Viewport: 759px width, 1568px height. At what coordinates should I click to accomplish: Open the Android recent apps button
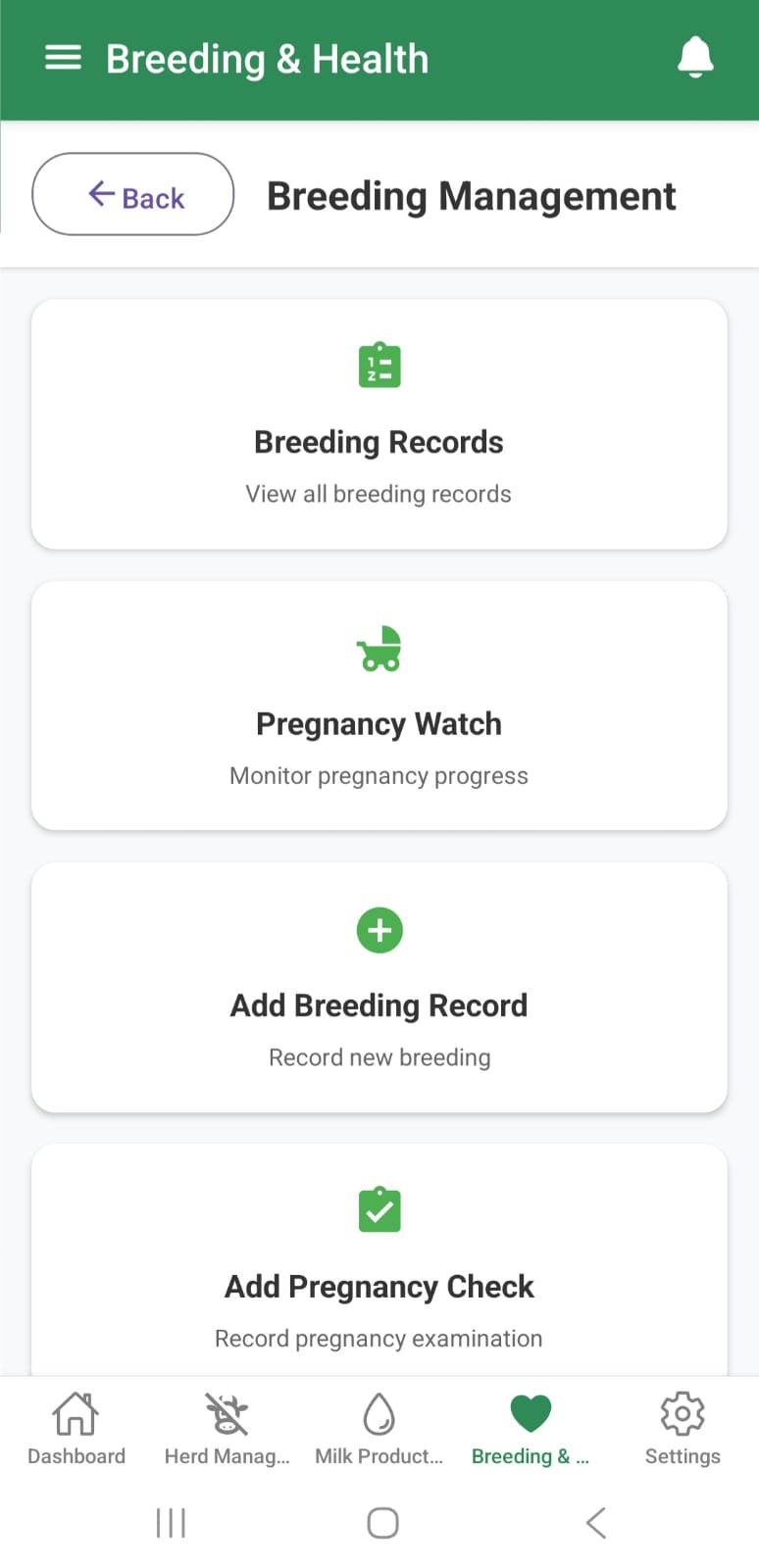click(171, 1523)
